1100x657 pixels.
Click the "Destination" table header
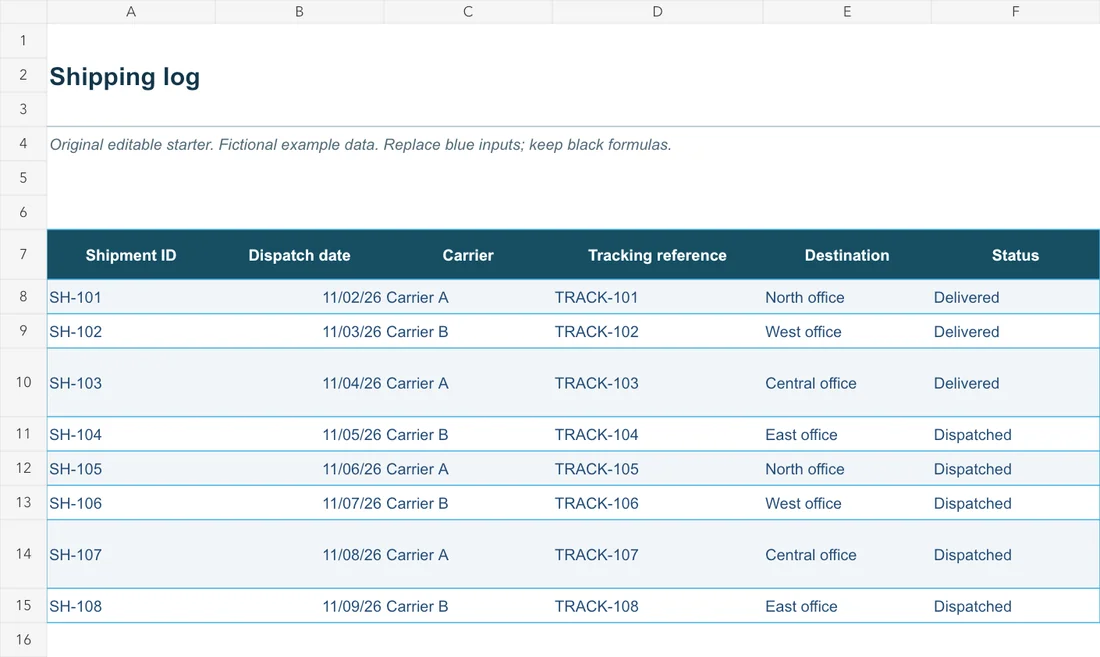click(847, 255)
